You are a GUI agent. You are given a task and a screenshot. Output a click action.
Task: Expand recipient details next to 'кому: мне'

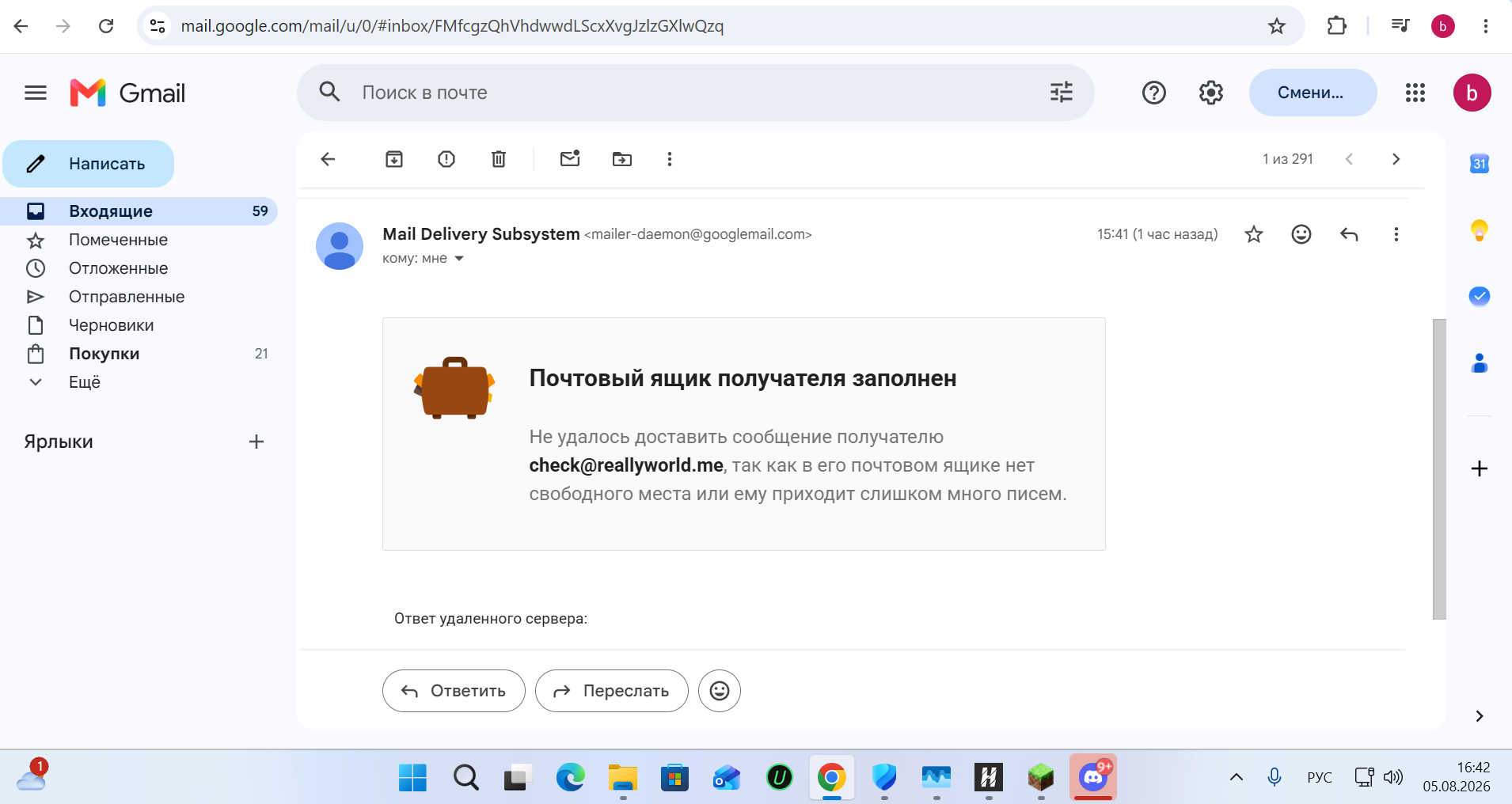(459, 259)
